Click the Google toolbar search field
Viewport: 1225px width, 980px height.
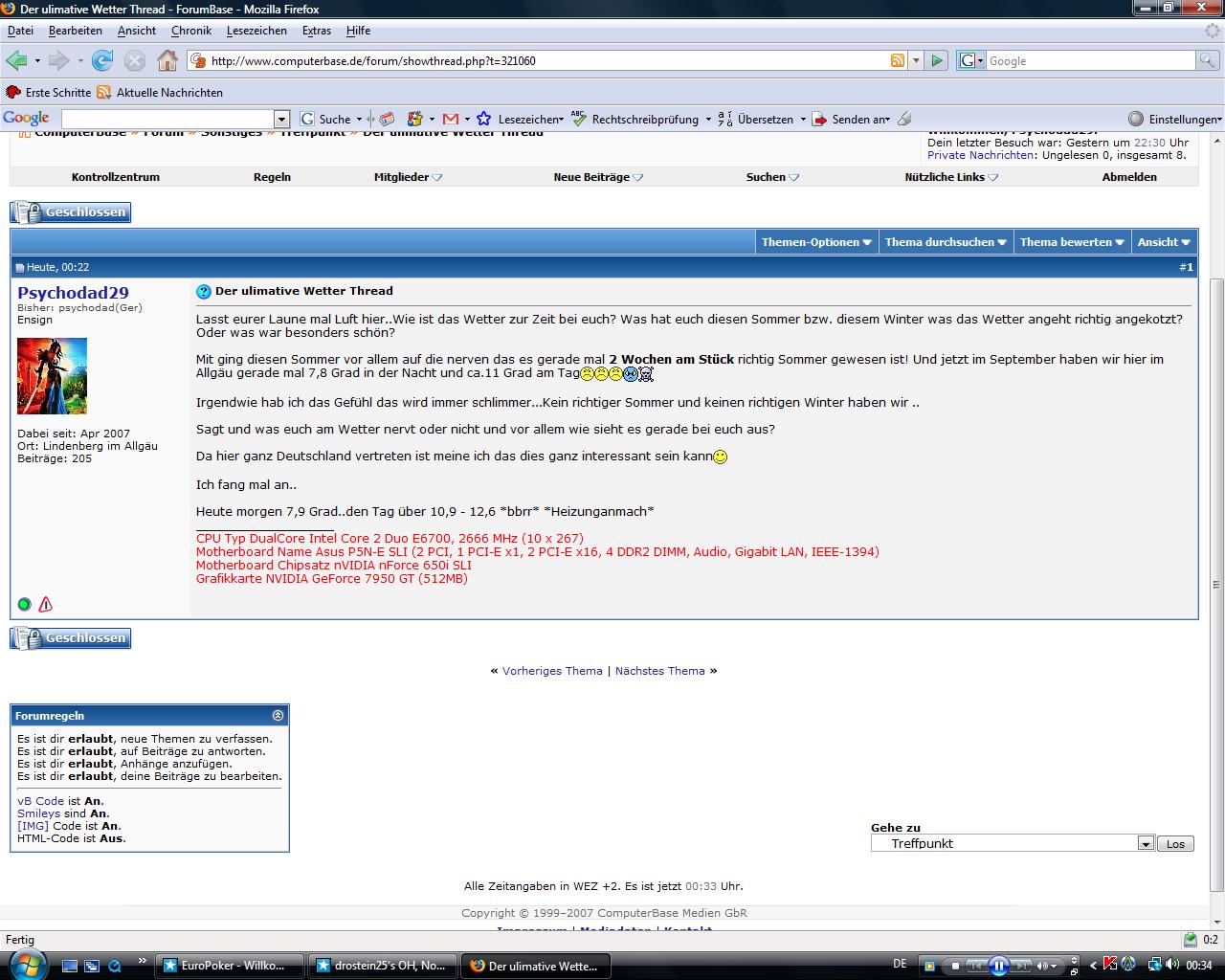167,119
